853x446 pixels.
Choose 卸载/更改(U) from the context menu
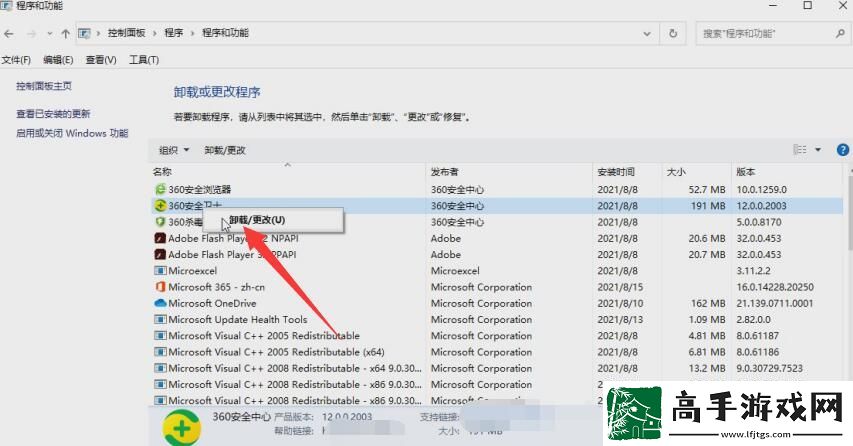[273, 220]
